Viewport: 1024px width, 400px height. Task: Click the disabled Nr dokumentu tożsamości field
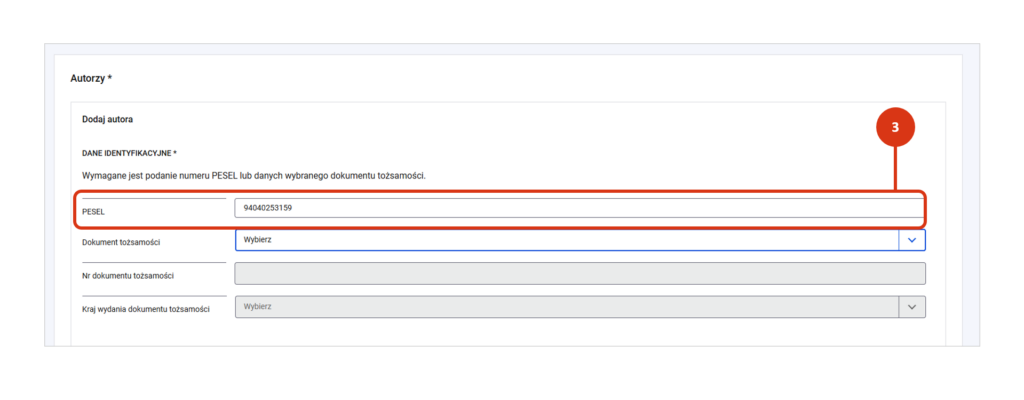click(x=580, y=274)
